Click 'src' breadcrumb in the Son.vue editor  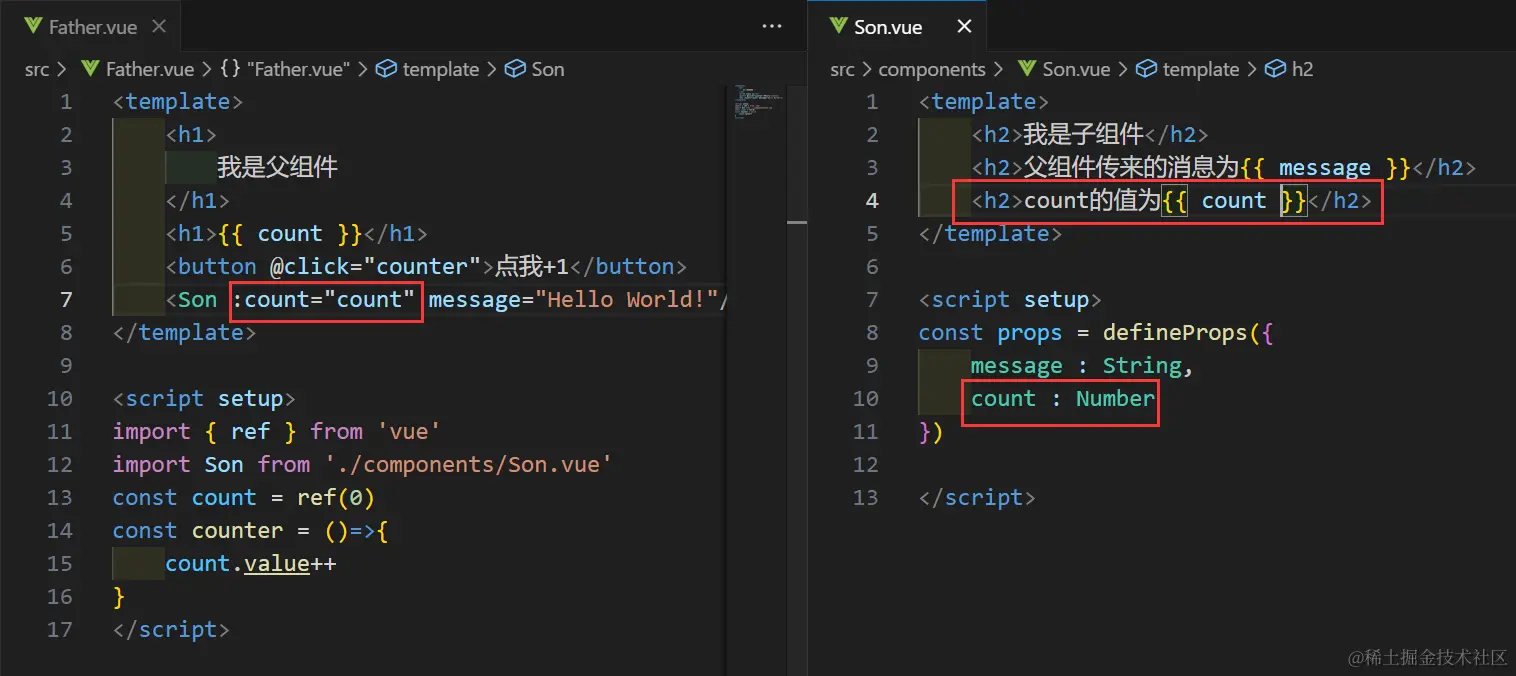(843, 69)
